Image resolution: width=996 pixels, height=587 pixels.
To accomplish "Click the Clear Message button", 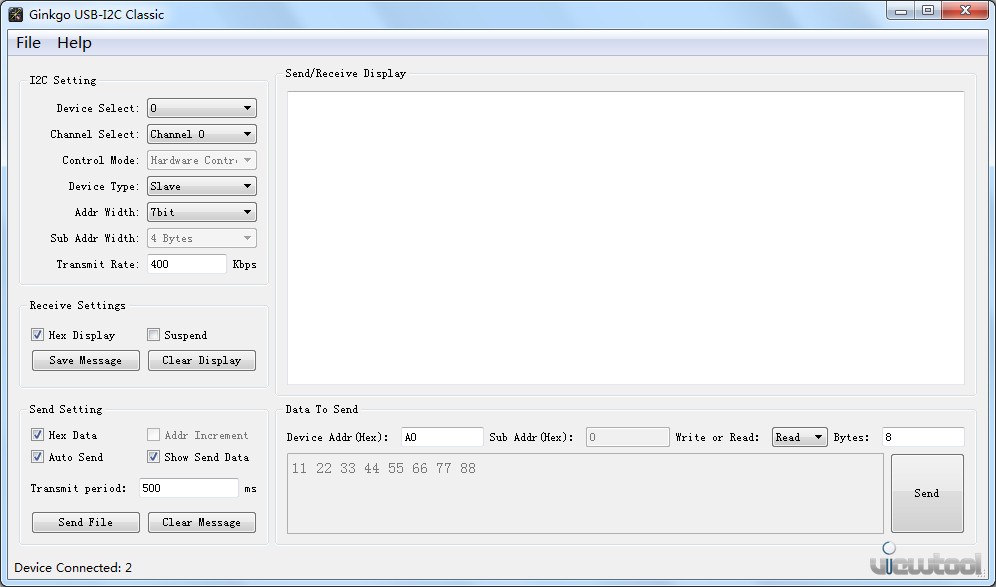I will (202, 522).
